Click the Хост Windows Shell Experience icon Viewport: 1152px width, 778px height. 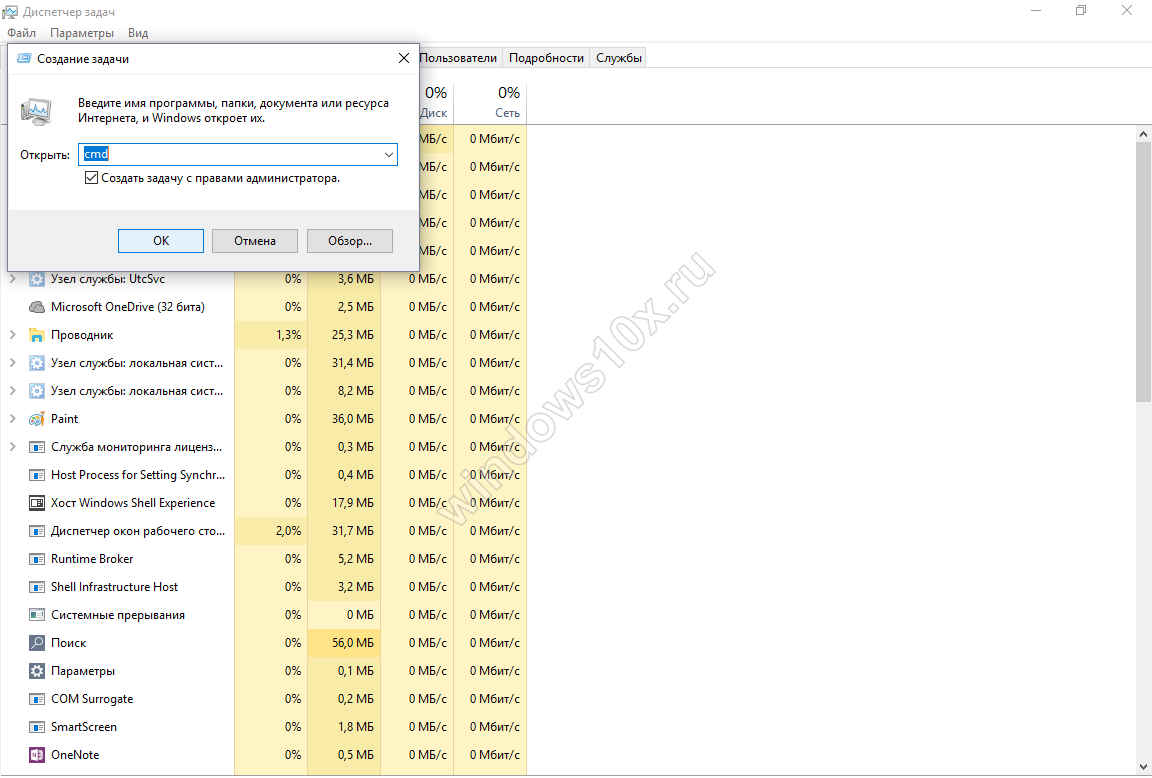click(37, 503)
